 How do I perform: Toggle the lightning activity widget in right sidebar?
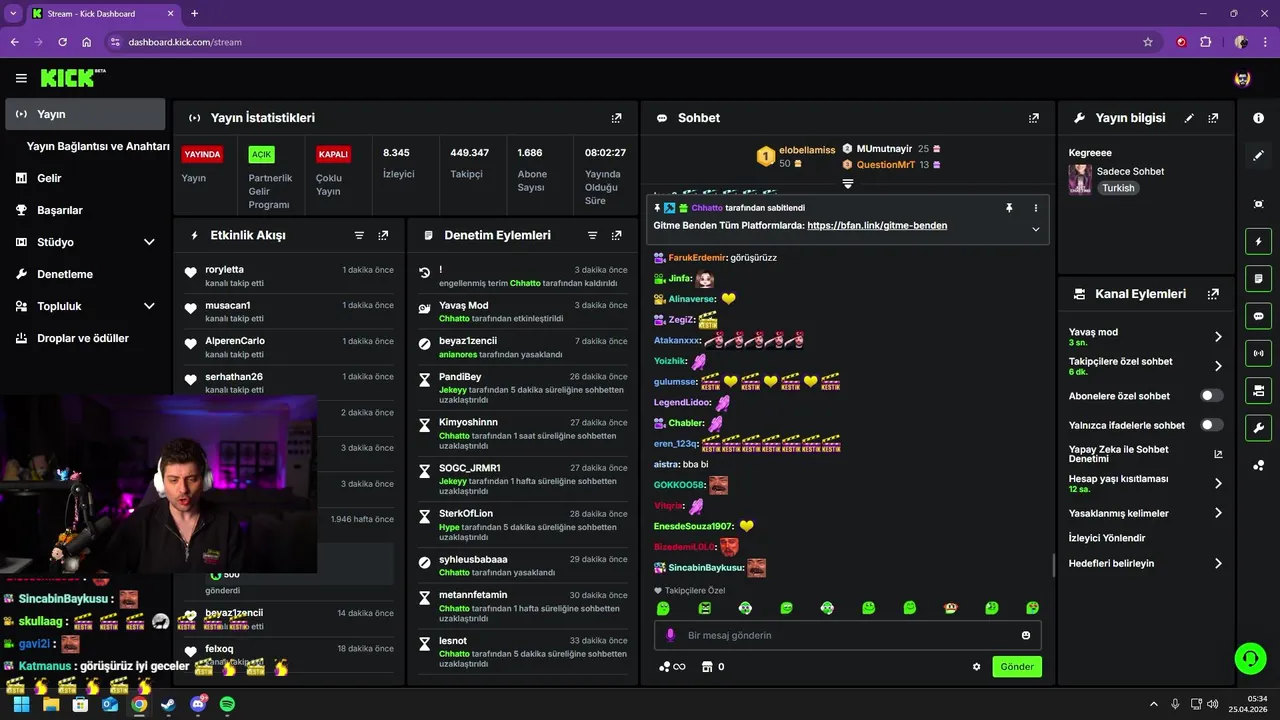[1258, 241]
